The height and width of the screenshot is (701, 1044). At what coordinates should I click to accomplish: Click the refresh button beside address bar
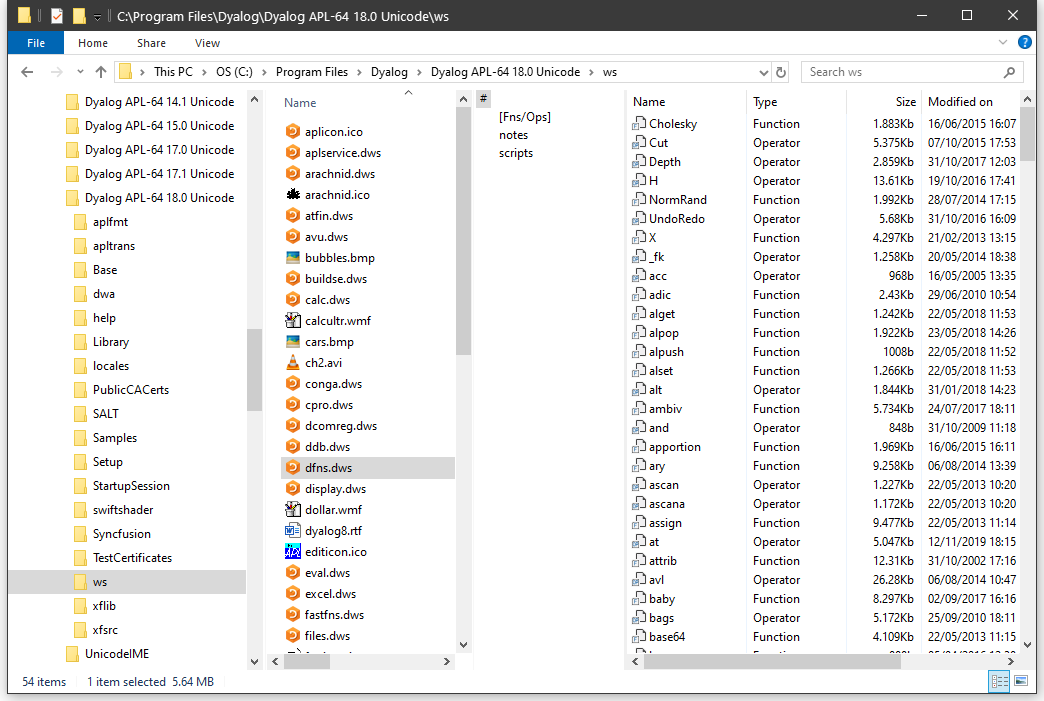coord(781,72)
